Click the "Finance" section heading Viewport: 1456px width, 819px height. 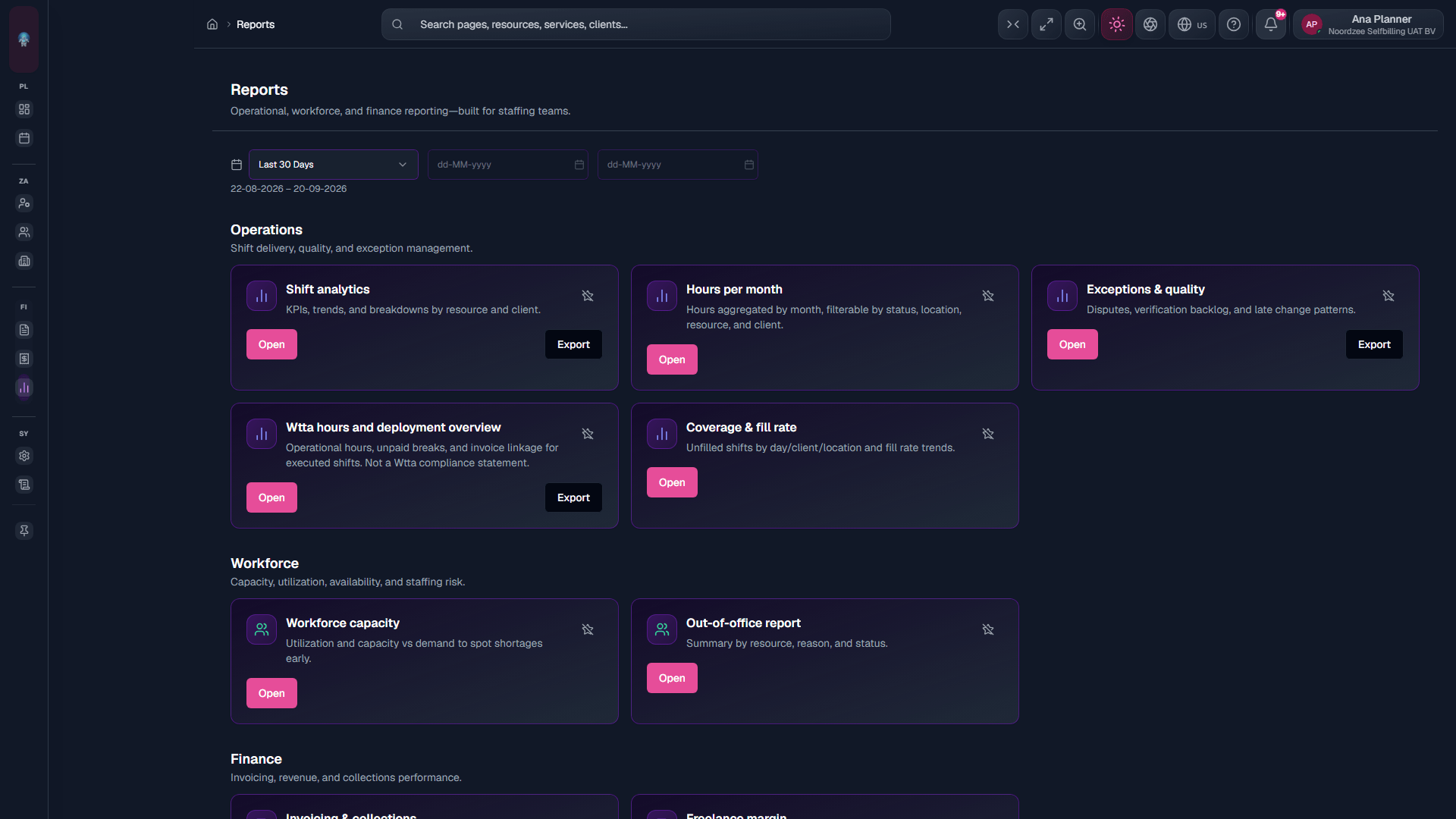(256, 759)
